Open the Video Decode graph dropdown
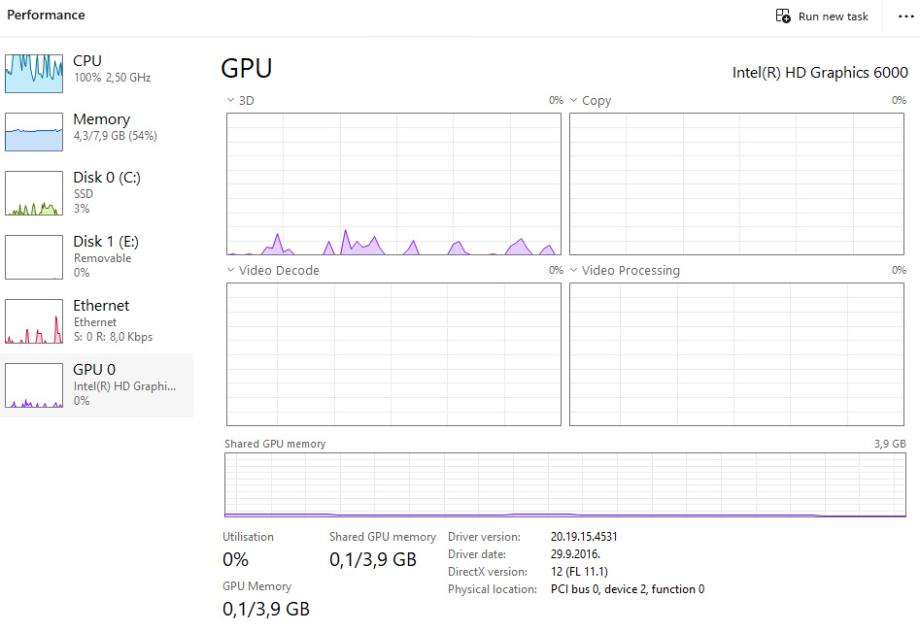Screen dimensions: 920x632 click(230, 271)
